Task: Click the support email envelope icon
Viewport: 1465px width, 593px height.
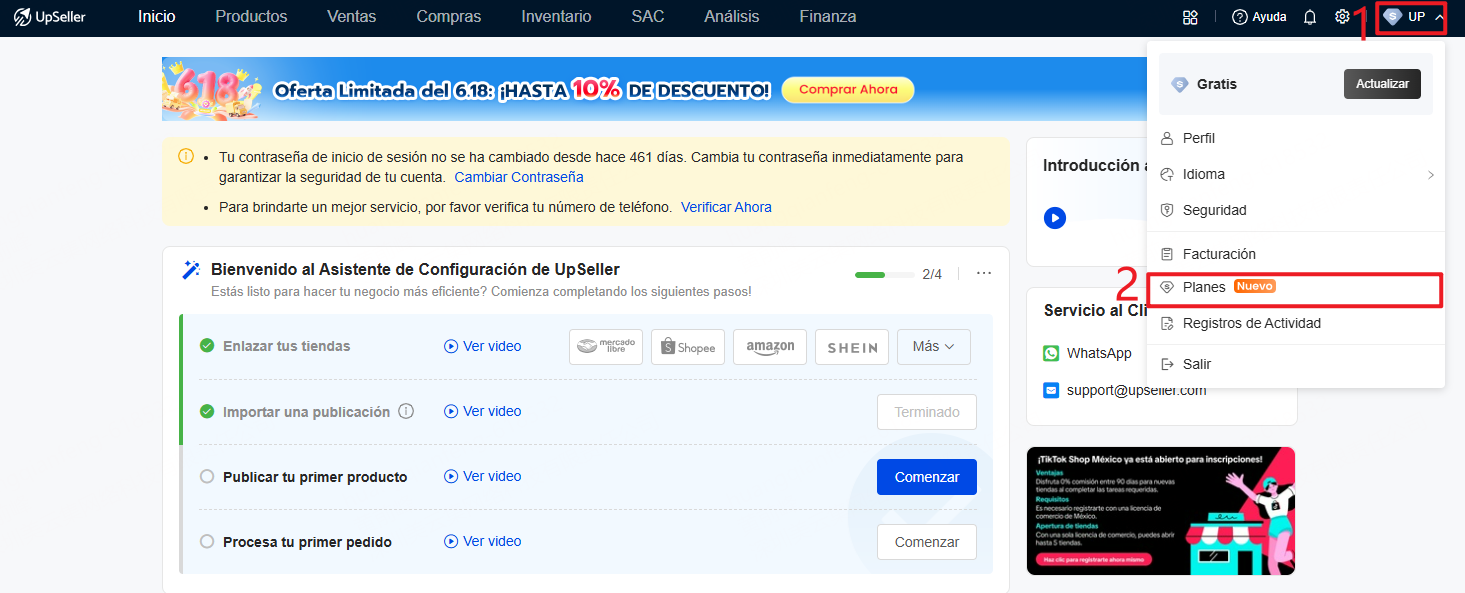Action: click(x=1051, y=390)
